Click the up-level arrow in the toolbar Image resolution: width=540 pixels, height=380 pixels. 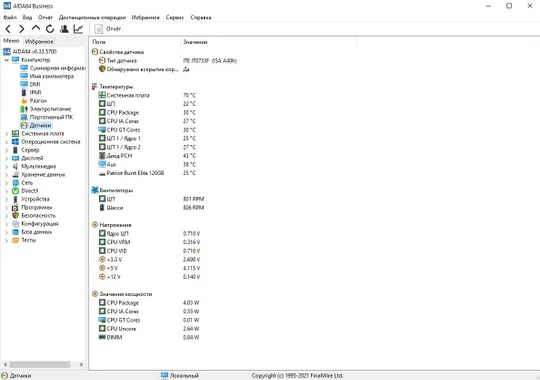click(36, 28)
